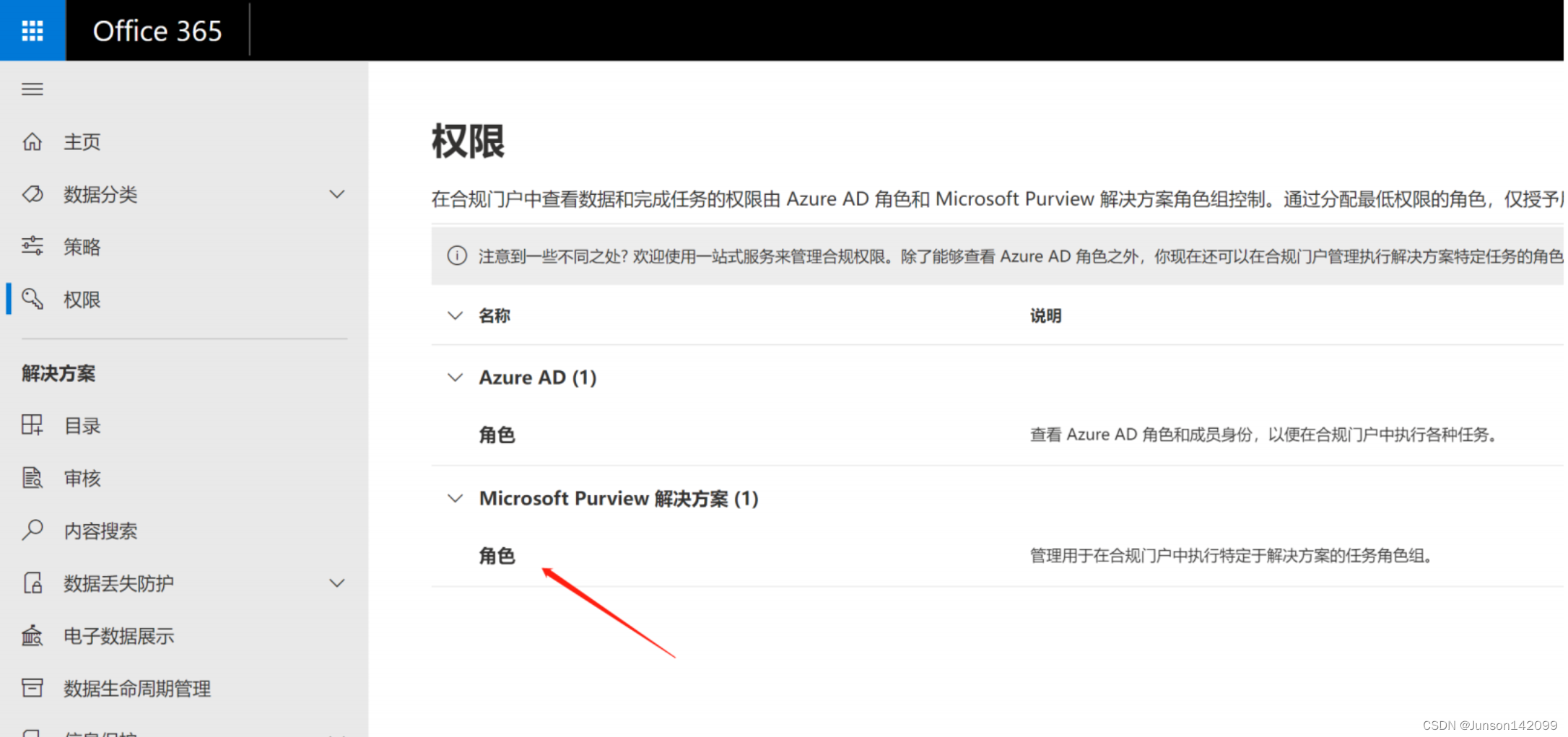Click the Azure AD 角色 description text
Screen dimensions: 1568x737
pos(1264,435)
